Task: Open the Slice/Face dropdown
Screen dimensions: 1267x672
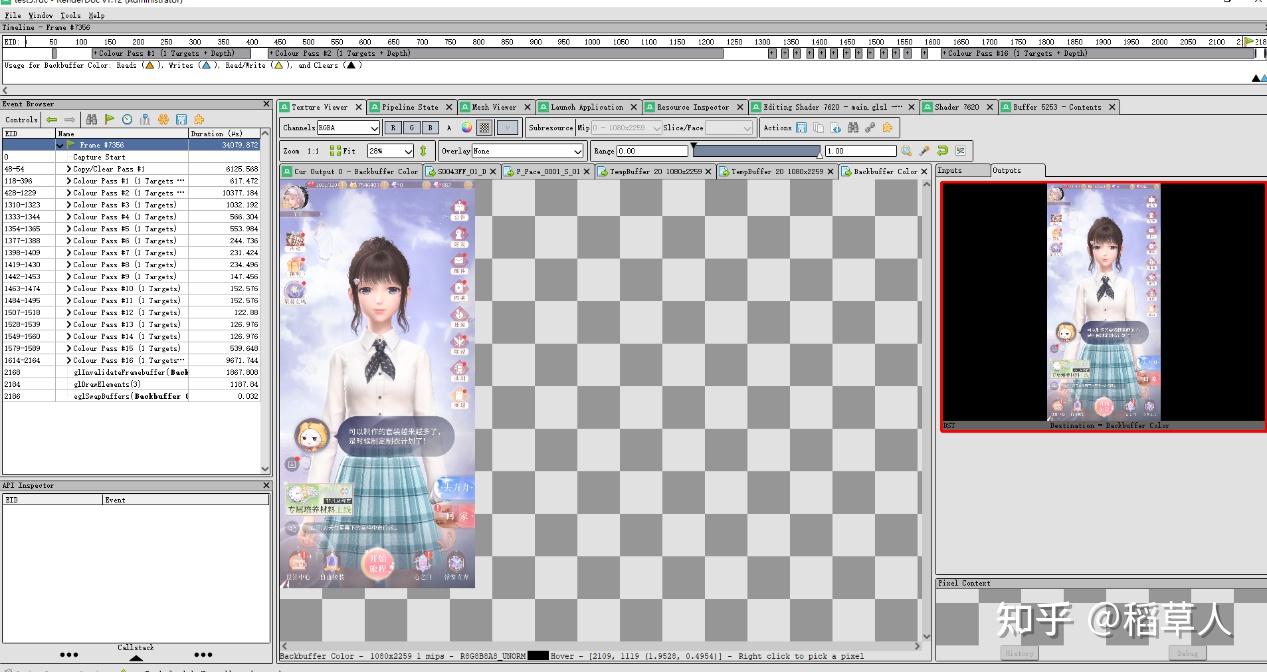Action: pyautogui.click(x=729, y=128)
